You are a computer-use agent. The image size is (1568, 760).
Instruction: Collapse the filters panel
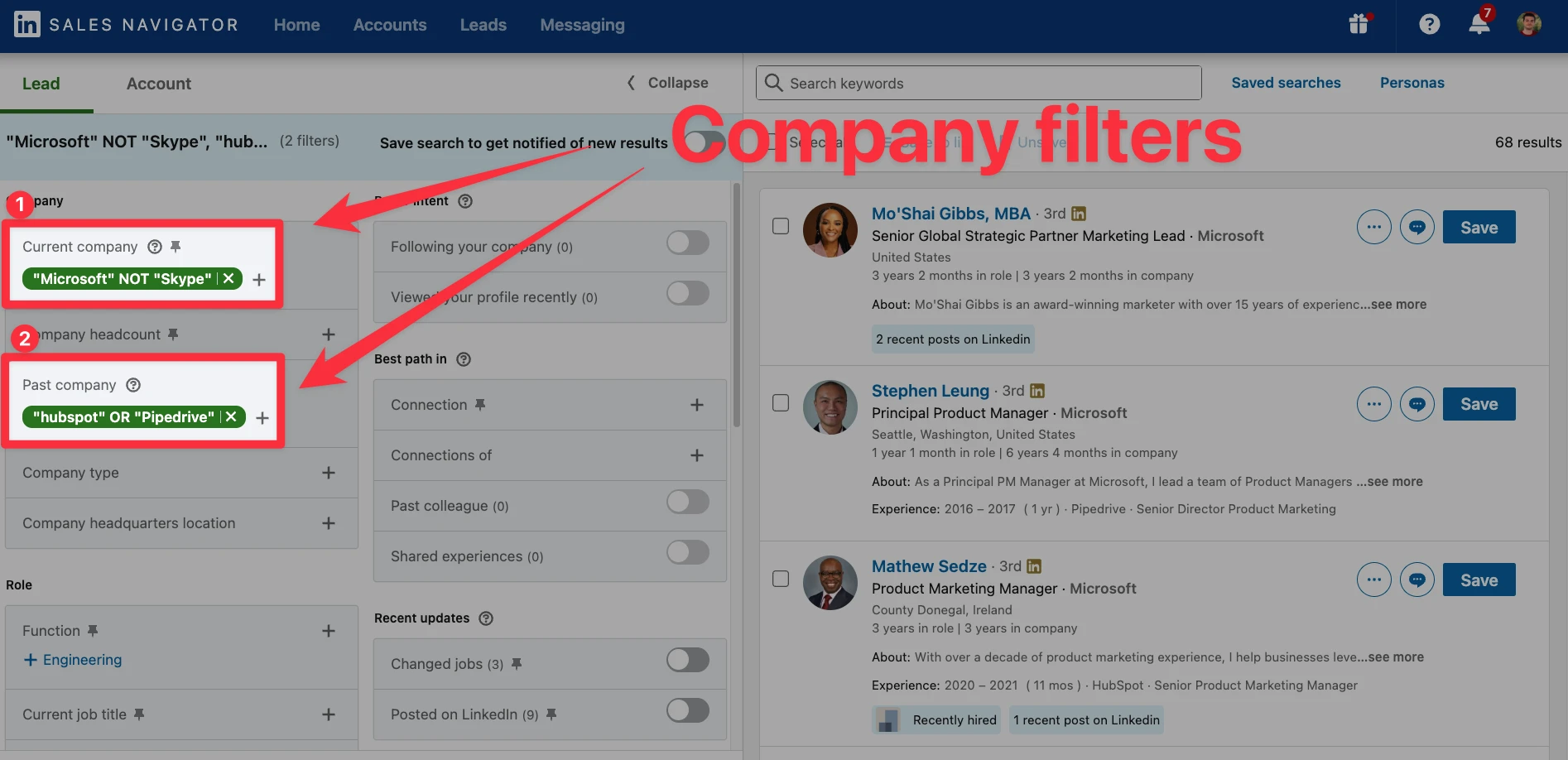point(668,83)
